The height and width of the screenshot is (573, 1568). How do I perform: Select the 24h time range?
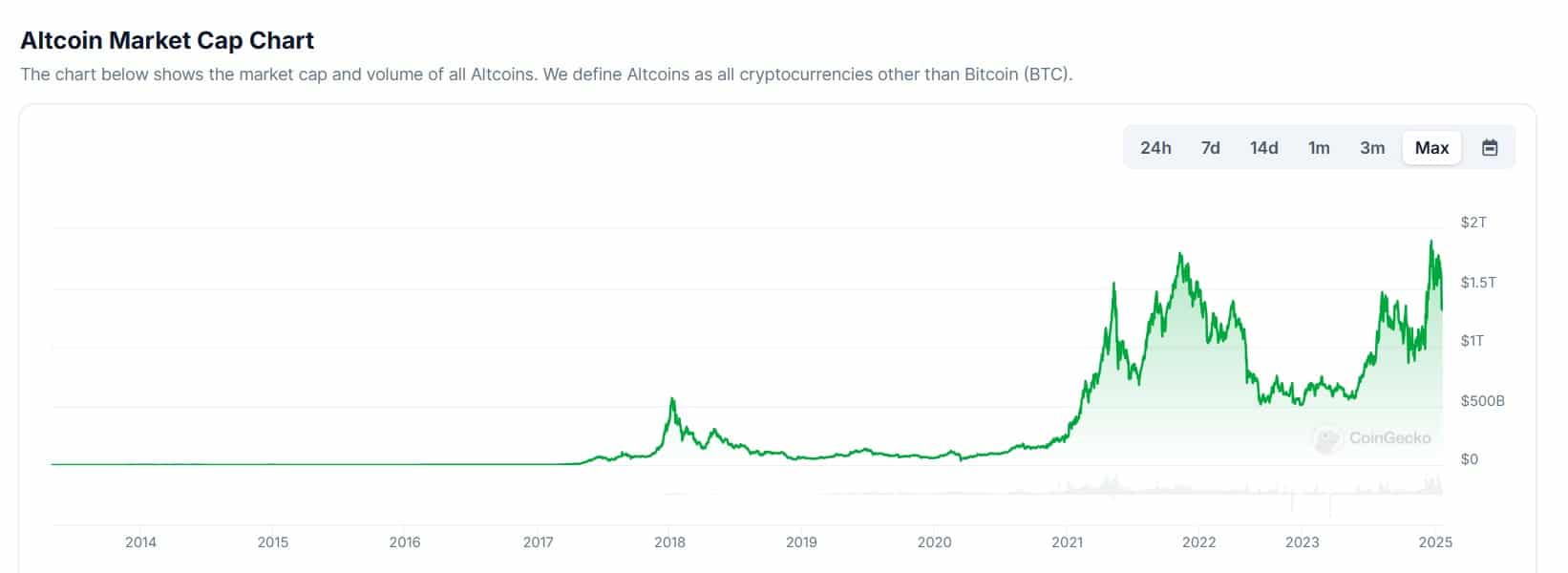pos(1155,148)
